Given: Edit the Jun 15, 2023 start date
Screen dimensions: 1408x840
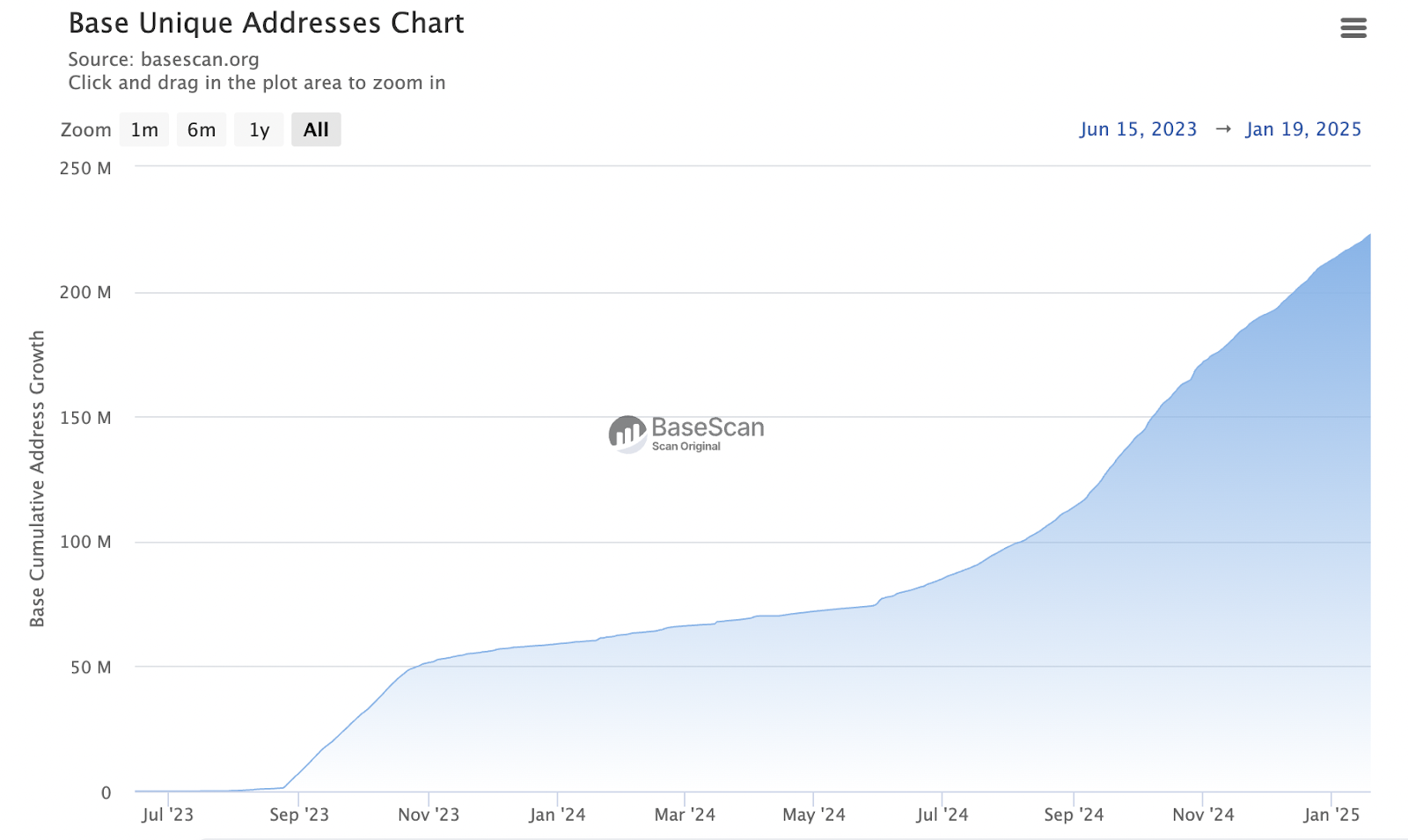Looking at the screenshot, I should (x=1138, y=129).
